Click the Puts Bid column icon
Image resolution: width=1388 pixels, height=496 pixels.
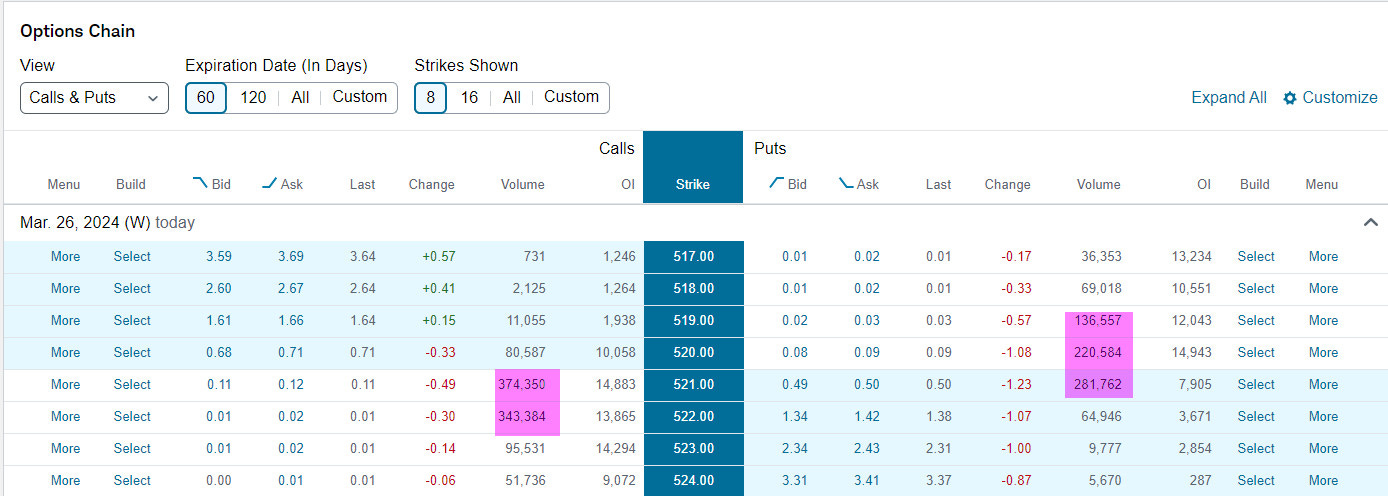776,183
